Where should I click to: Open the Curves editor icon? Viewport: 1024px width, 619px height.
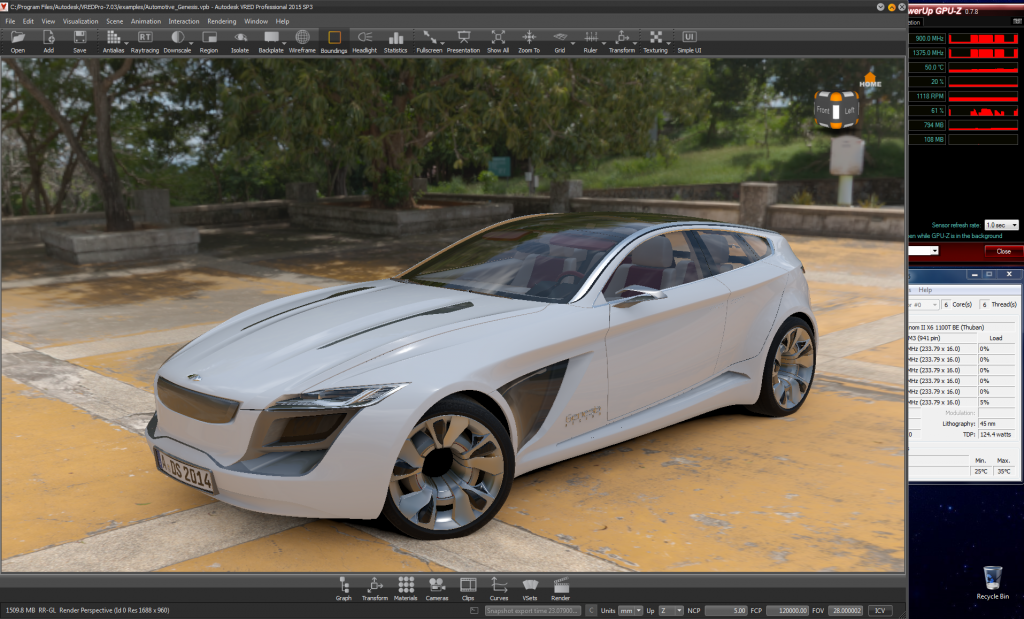coord(499,587)
